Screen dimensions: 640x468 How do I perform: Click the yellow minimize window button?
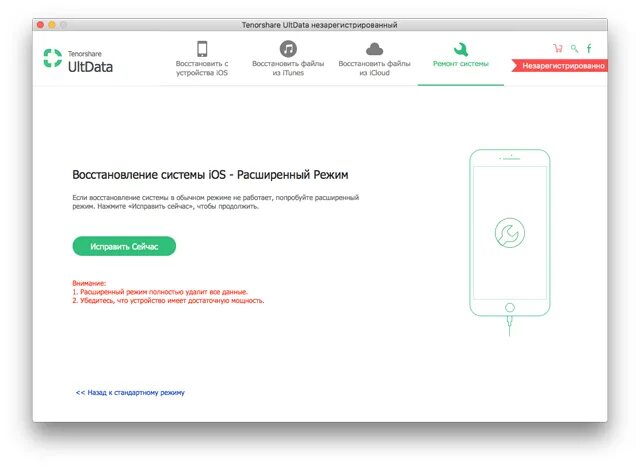coord(52,25)
